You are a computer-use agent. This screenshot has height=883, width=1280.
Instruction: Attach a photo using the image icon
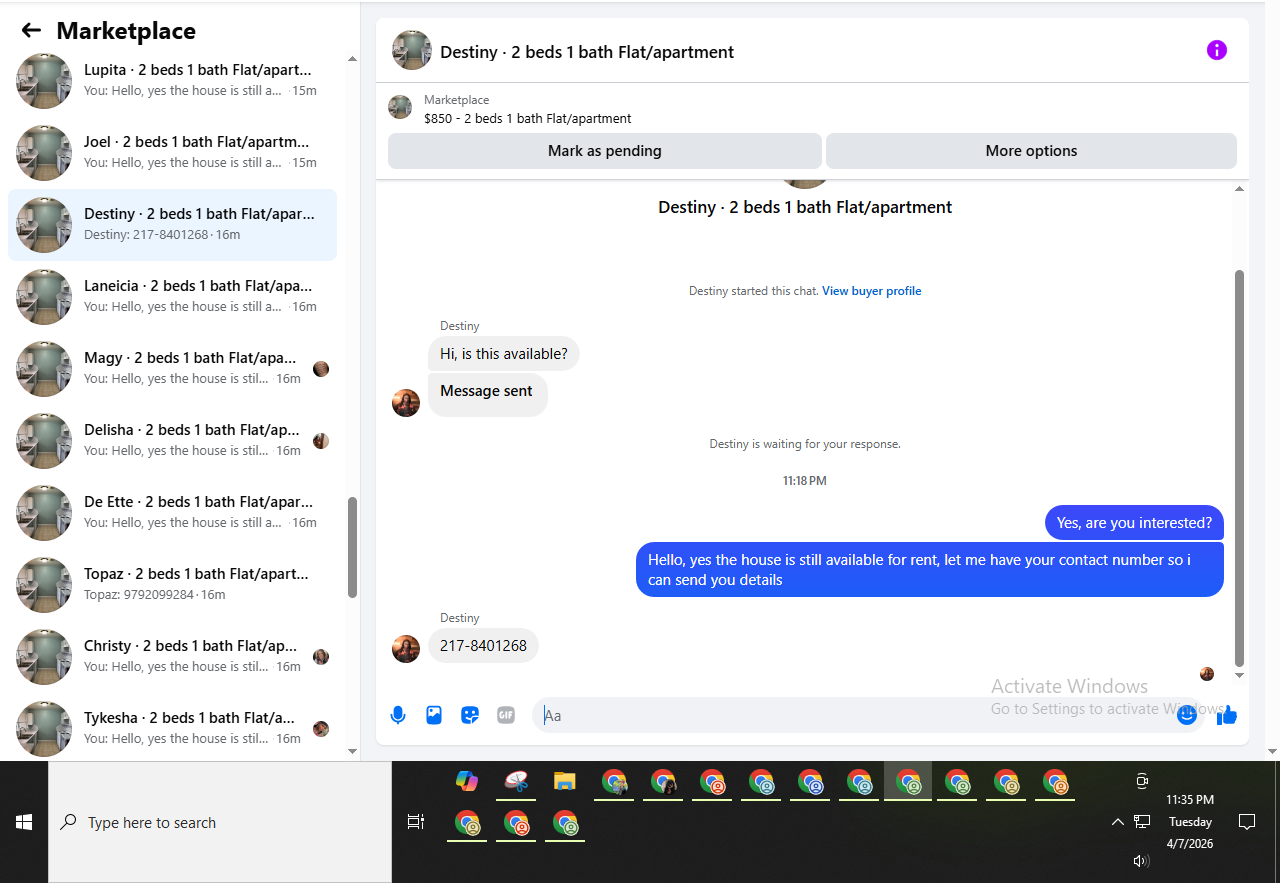pos(434,715)
